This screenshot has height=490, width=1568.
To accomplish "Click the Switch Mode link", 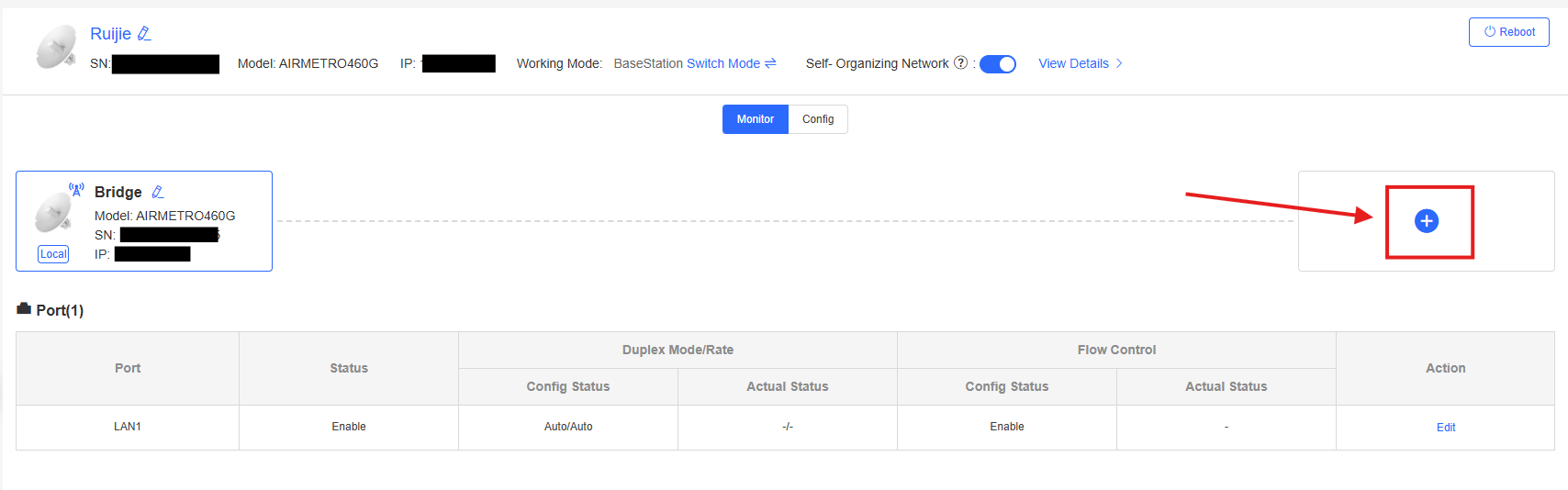I will coord(723,63).
